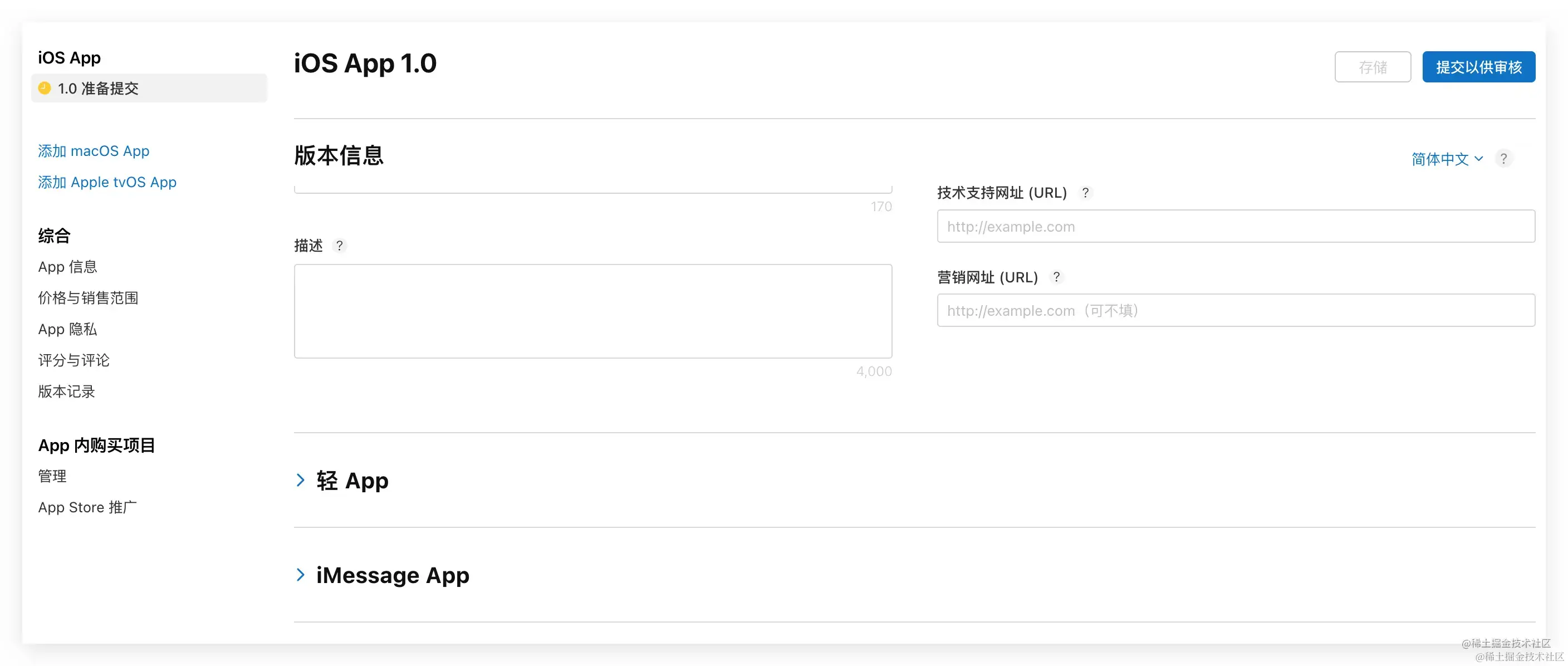The height and width of the screenshot is (666, 1568).
Task: Click 提交以供审核 button
Action: pos(1478,67)
